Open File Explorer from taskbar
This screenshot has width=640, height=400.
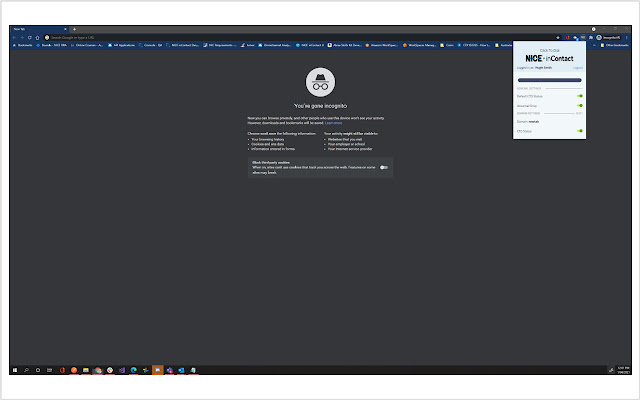[x=86, y=370]
